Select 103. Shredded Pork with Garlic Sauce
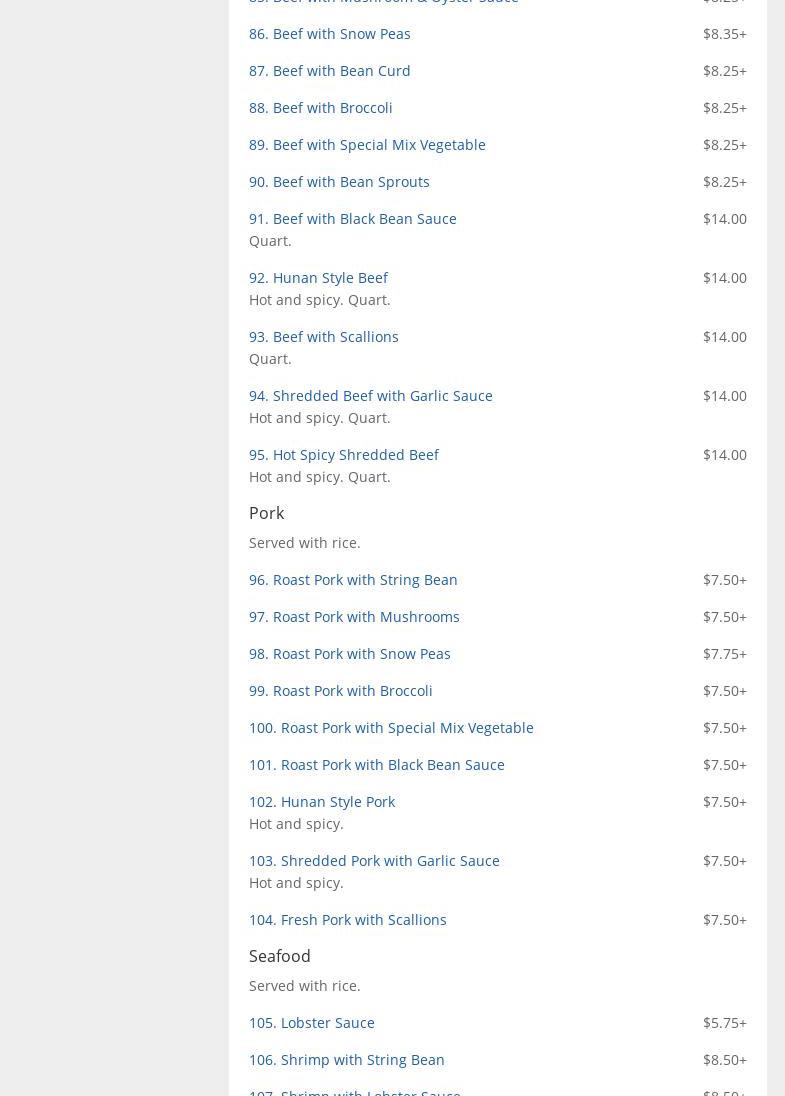The width and height of the screenshot is (785, 1096). tap(374, 861)
